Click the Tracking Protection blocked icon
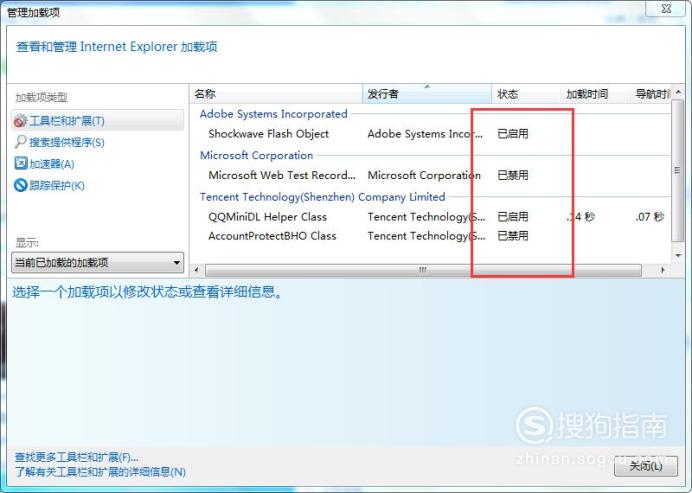The width and height of the screenshot is (692, 493). click(20, 185)
